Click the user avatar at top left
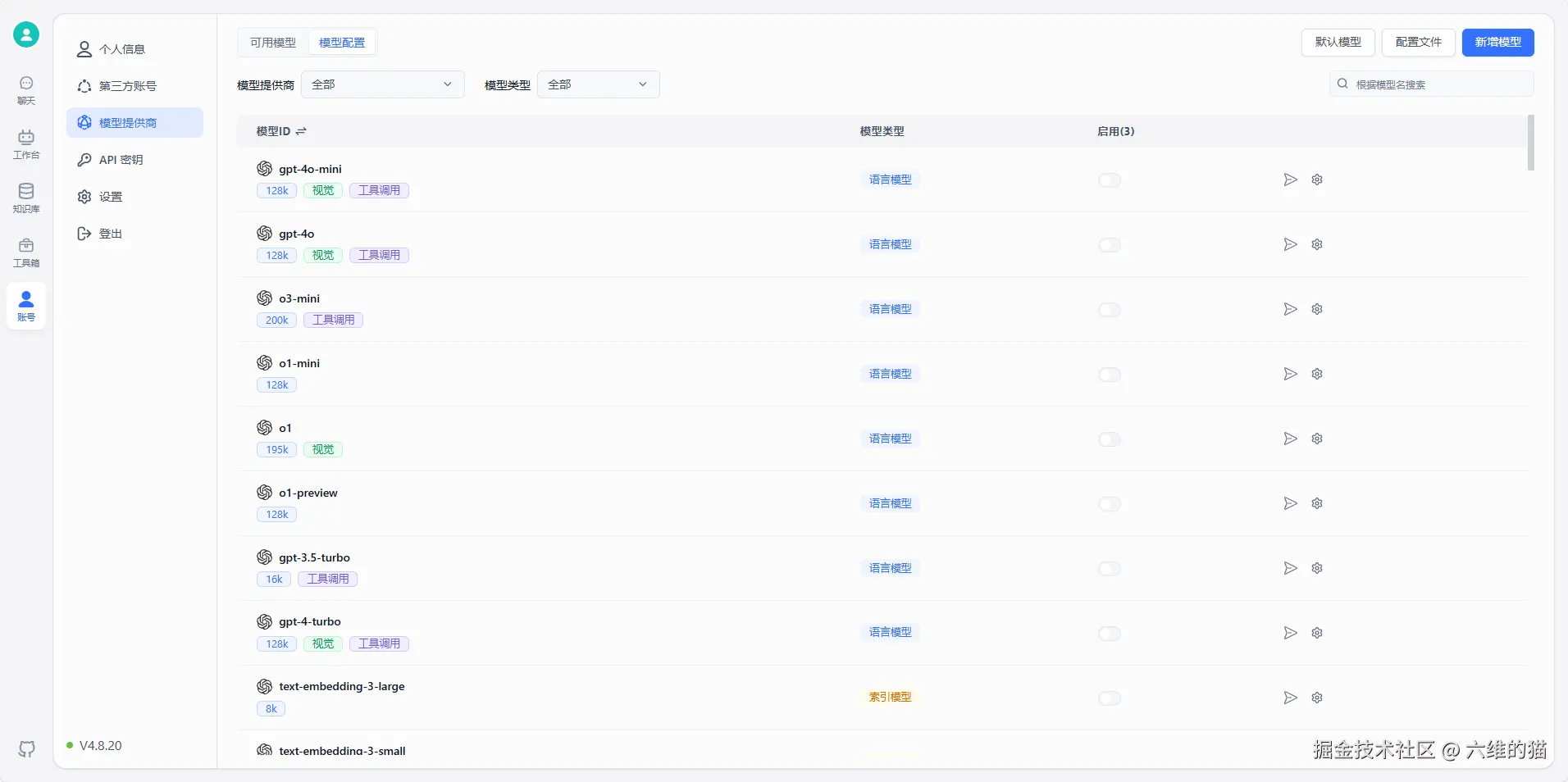The width and height of the screenshot is (1568, 782). point(26,34)
